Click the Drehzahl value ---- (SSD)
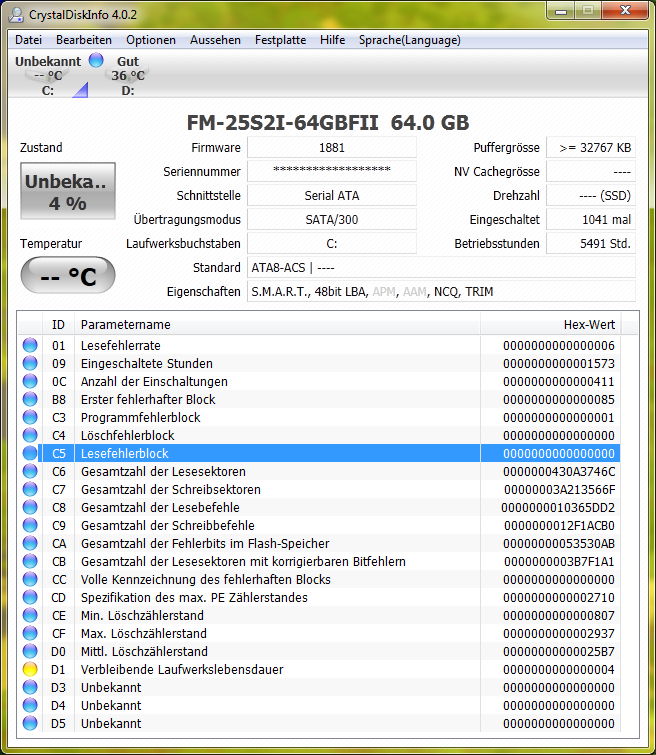Screen dimensions: 656x755 point(591,195)
